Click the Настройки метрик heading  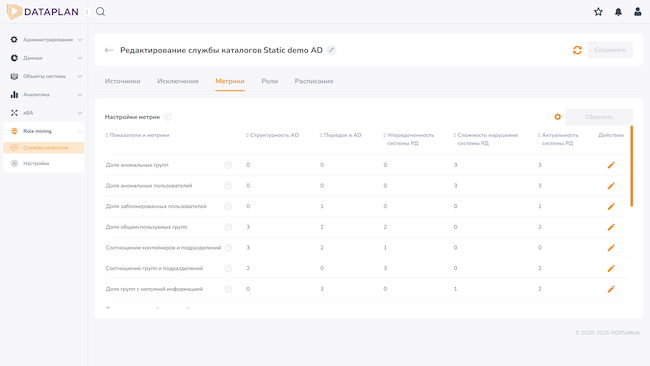(x=132, y=117)
